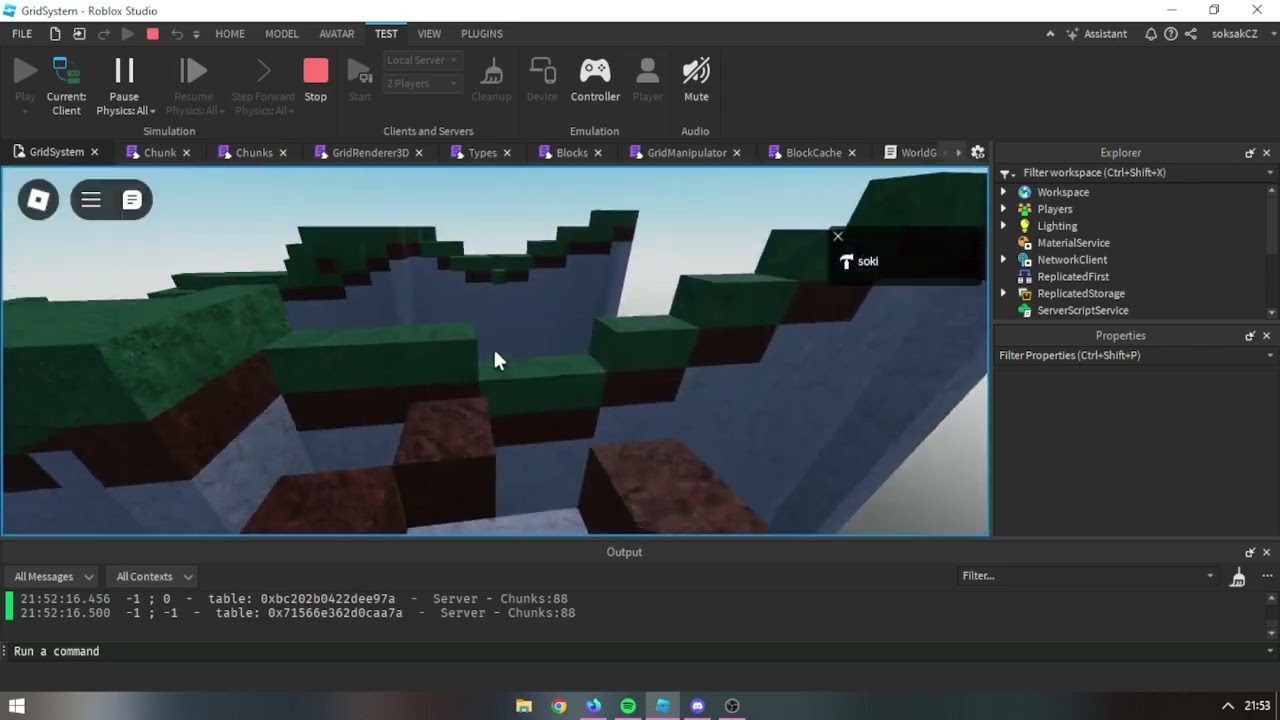Expand the ReplicatedStorage node in Explorer
This screenshot has width=1280, height=720.
coord(1004,294)
